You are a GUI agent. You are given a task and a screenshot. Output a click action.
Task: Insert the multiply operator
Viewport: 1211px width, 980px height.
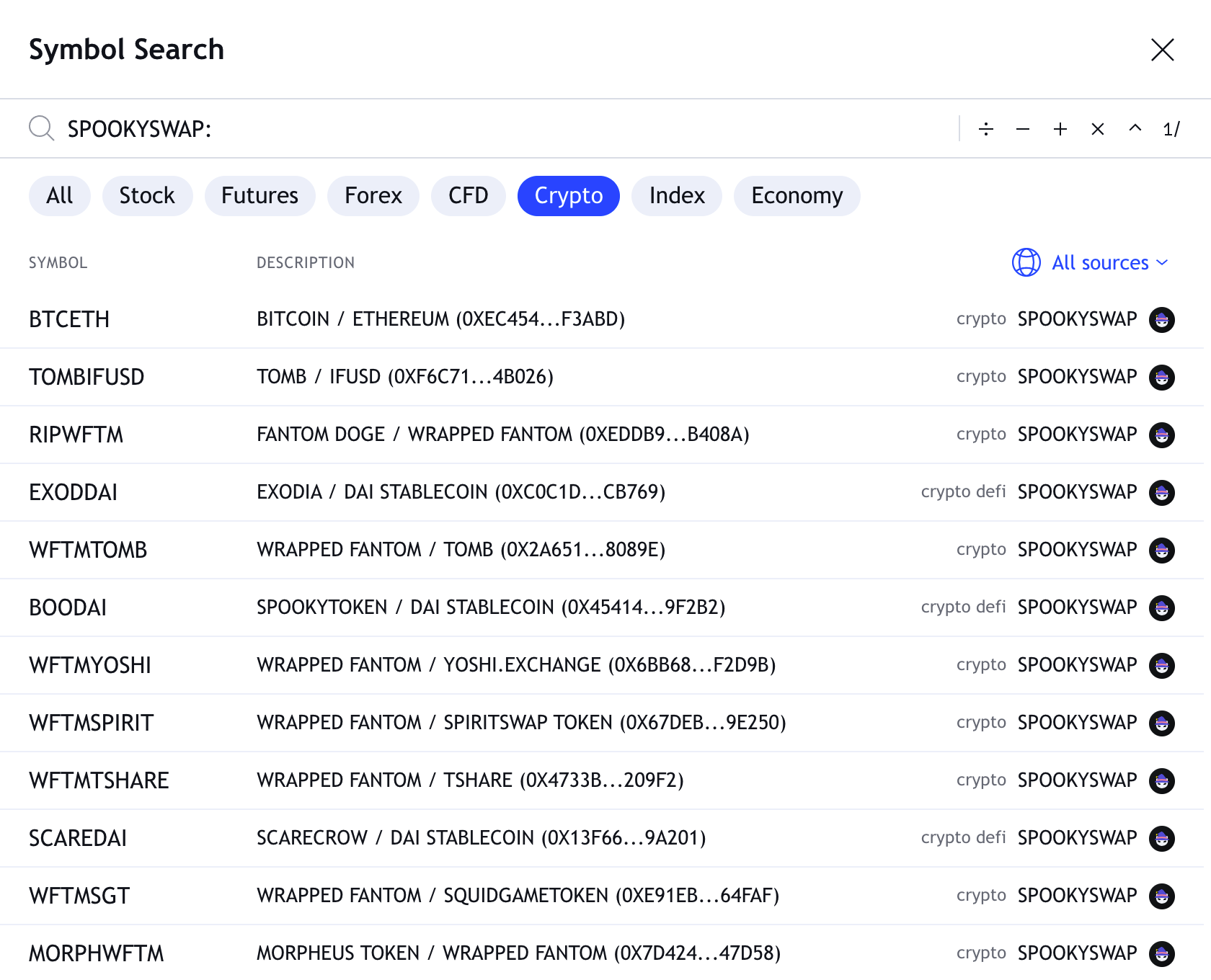click(x=1098, y=129)
